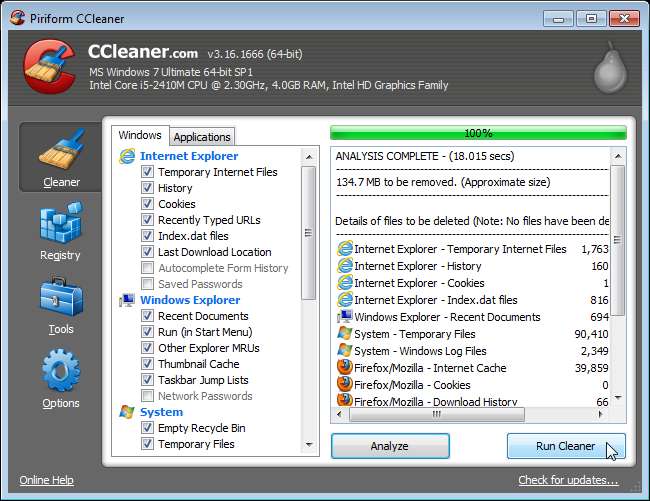Click results horizontal scroll right arrow
The height and width of the screenshot is (501, 650).
600,414
